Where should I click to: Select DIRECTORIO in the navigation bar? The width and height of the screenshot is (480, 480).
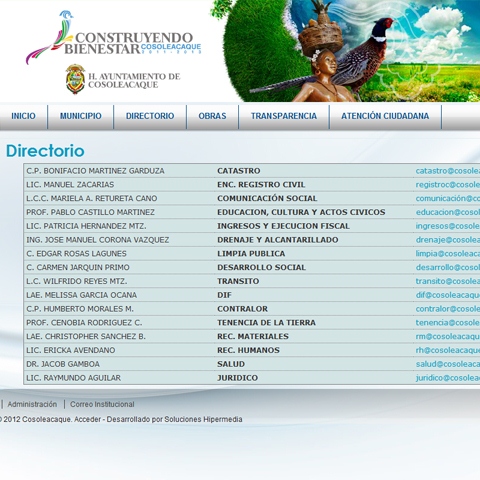[x=150, y=116]
